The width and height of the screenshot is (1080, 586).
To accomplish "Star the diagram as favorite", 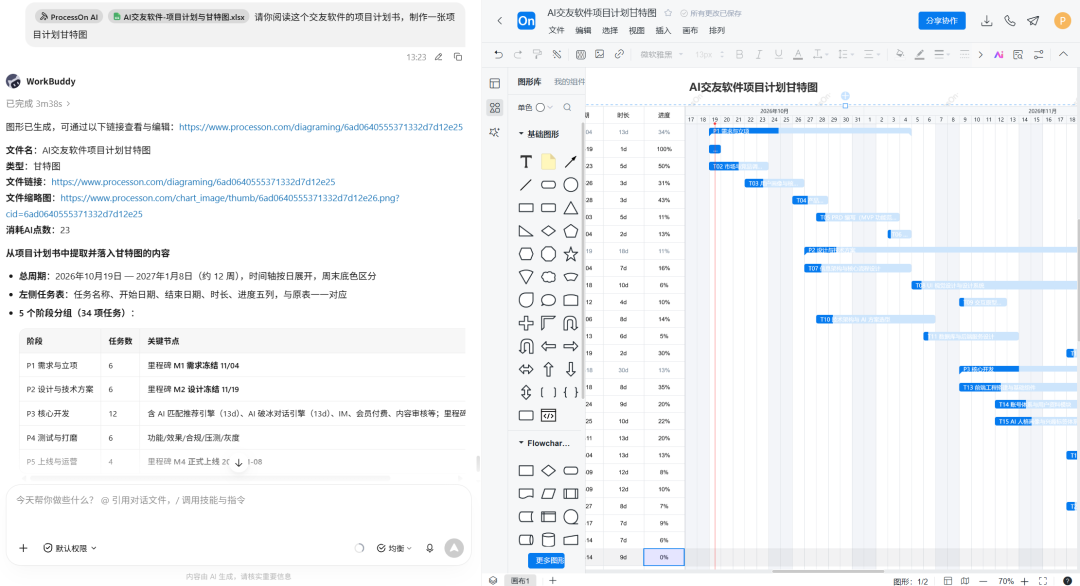I will tap(667, 13).
